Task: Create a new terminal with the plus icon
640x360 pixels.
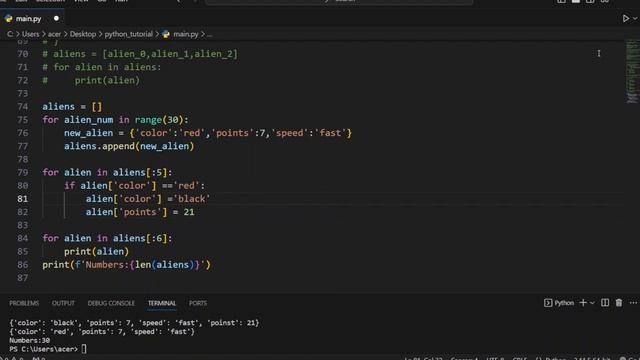Action: pyautogui.click(x=583, y=303)
